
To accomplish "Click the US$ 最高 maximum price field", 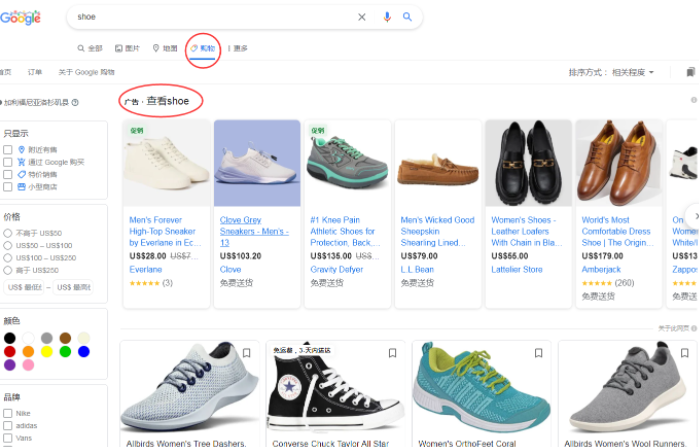I will [74, 287].
